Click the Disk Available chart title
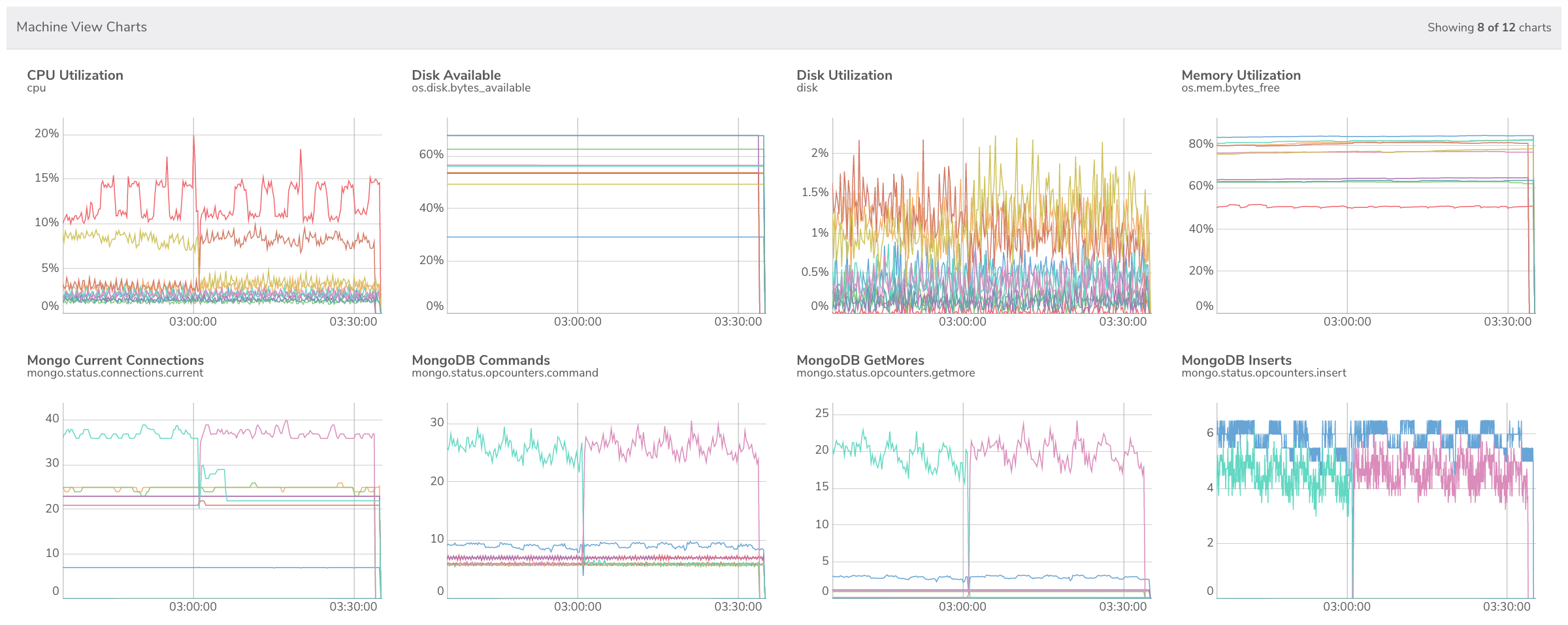This screenshot has height=625, width=1568. (456, 75)
